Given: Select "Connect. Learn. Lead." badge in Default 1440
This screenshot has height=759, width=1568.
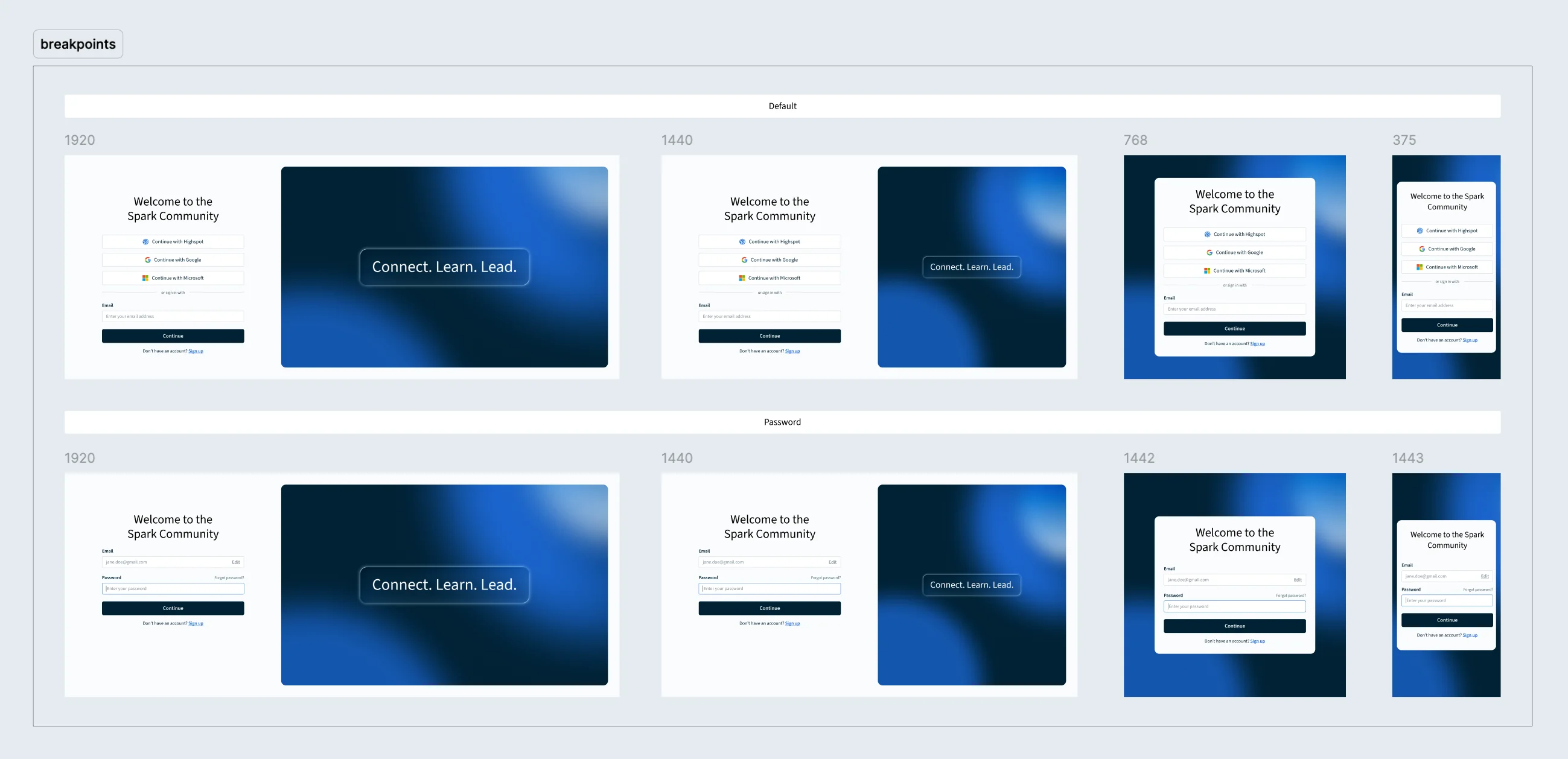Looking at the screenshot, I should pos(972,267).
